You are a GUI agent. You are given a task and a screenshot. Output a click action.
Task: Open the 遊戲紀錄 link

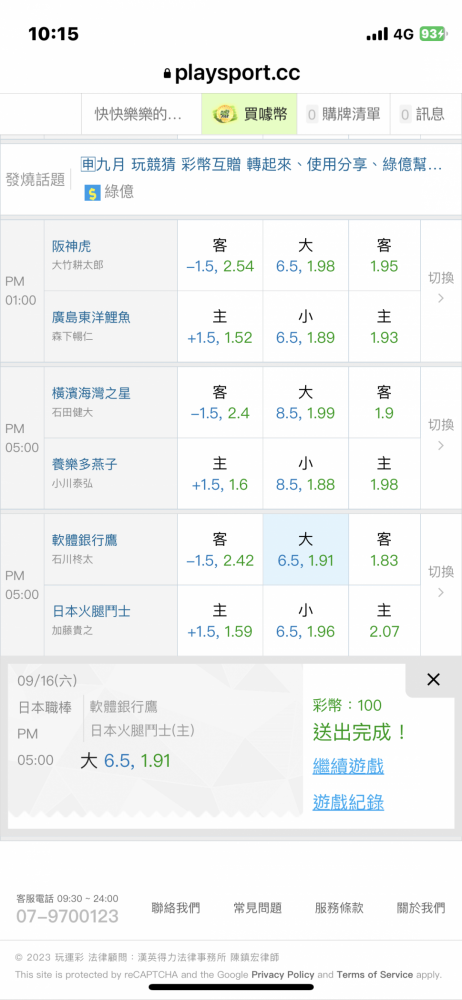coord(348,802)
